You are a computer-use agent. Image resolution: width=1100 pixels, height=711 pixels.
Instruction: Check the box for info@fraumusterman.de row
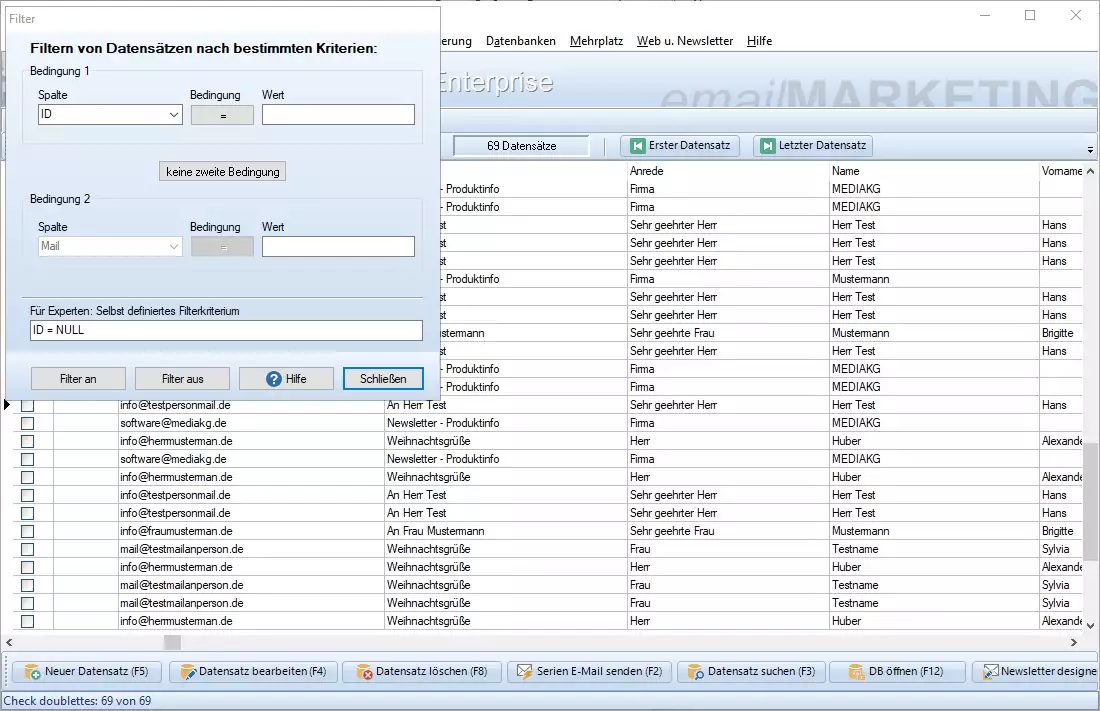[x=28, y=531]
